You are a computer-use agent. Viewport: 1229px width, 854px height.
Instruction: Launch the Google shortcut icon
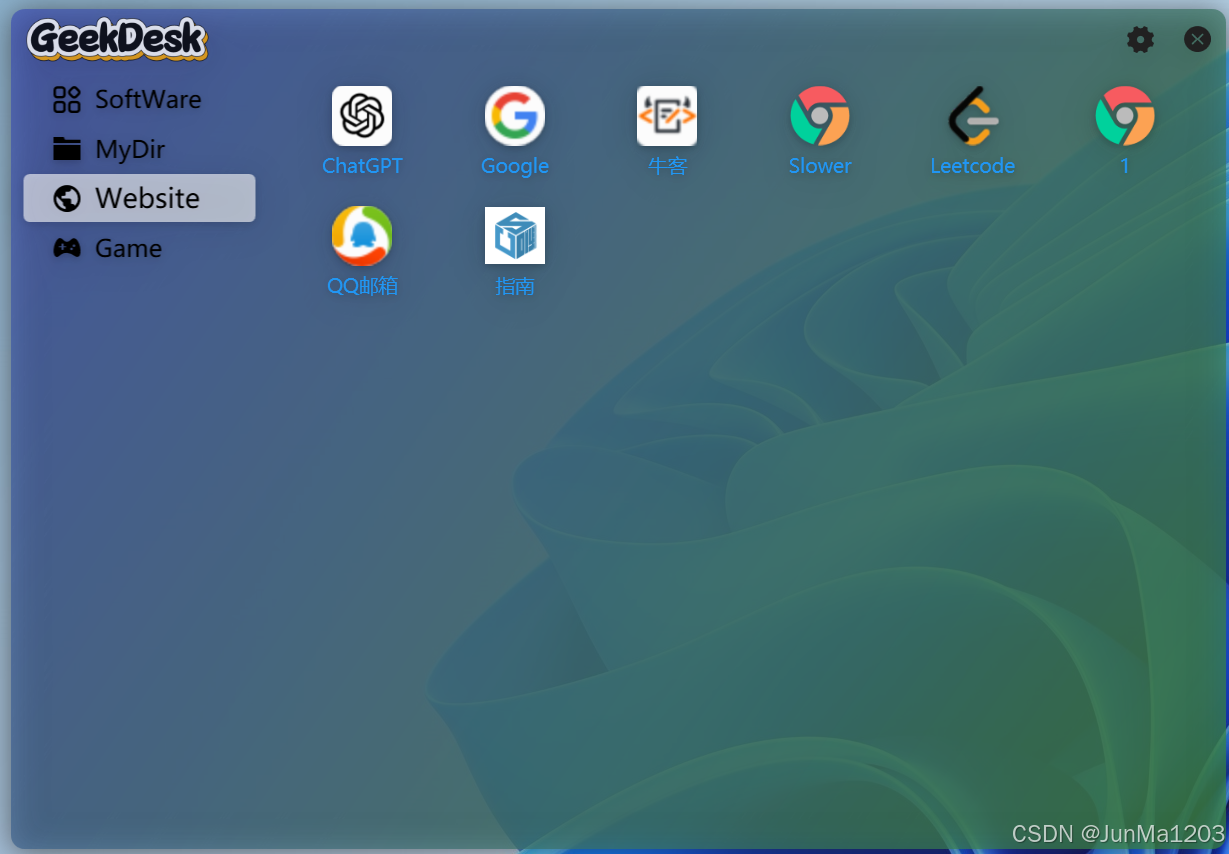click(515, 116)
